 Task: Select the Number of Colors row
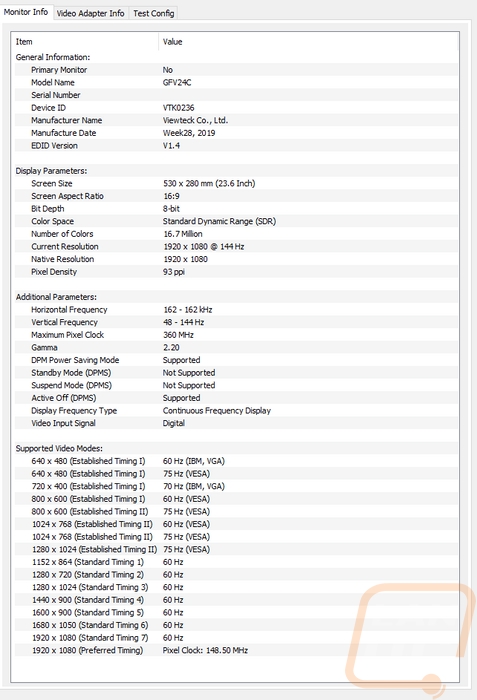[x=236, y=234]
